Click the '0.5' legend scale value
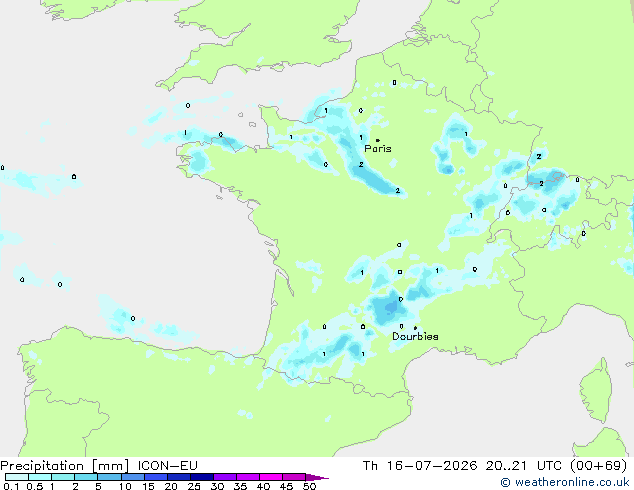This screenshot has width=634, height=490. 35,486
